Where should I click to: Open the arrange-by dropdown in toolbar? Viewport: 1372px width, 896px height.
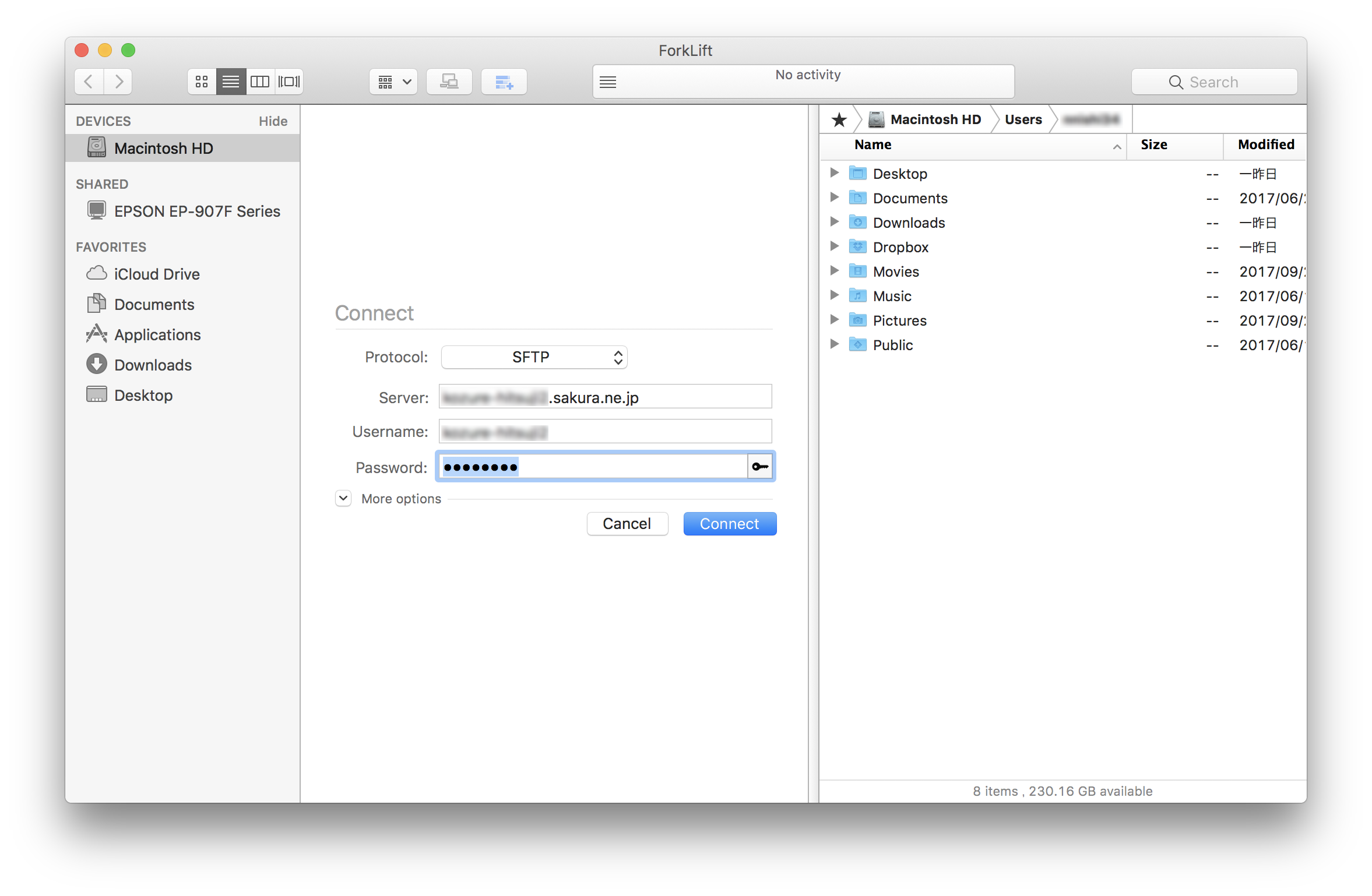(x=393, y=82)
